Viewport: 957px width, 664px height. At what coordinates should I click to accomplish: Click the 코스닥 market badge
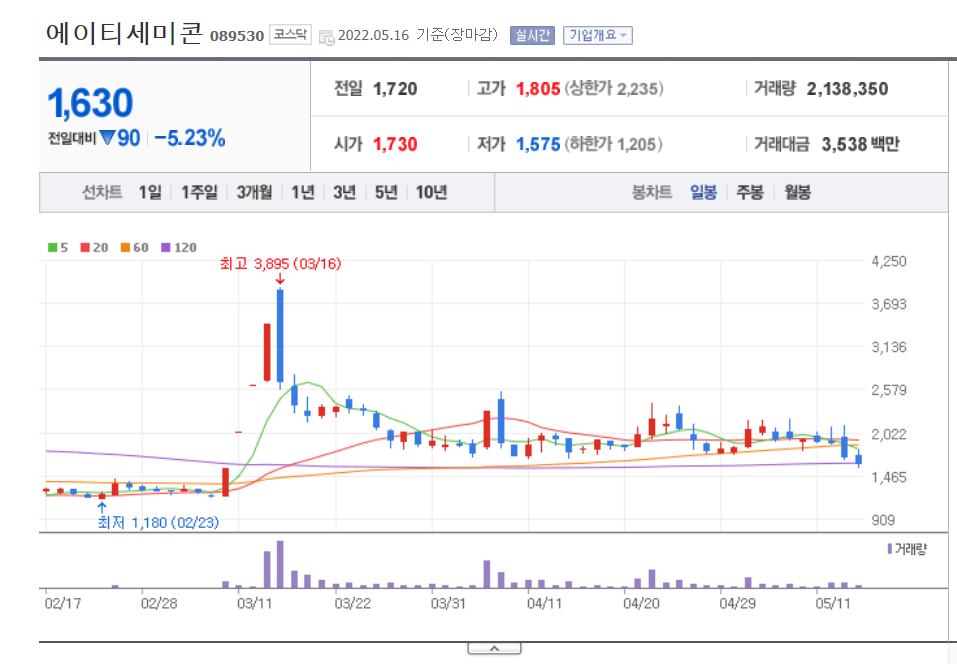pos(291,35)
